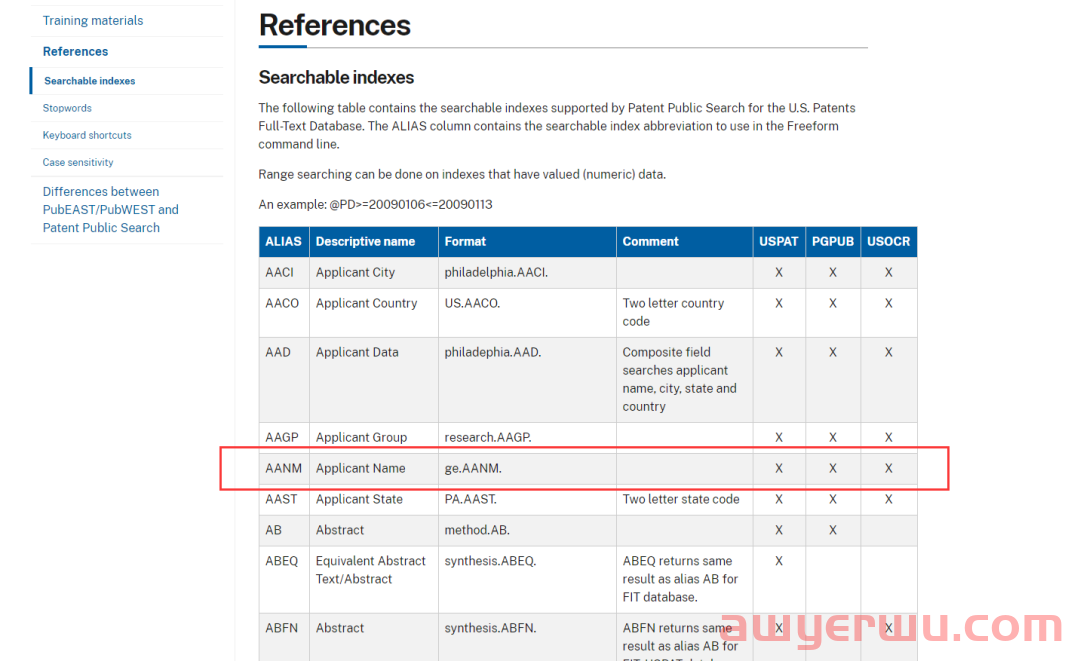Select the References sidebar section
Image resolution: width=1080 pixels, height=661 pixels.
[x=75, y=52]
